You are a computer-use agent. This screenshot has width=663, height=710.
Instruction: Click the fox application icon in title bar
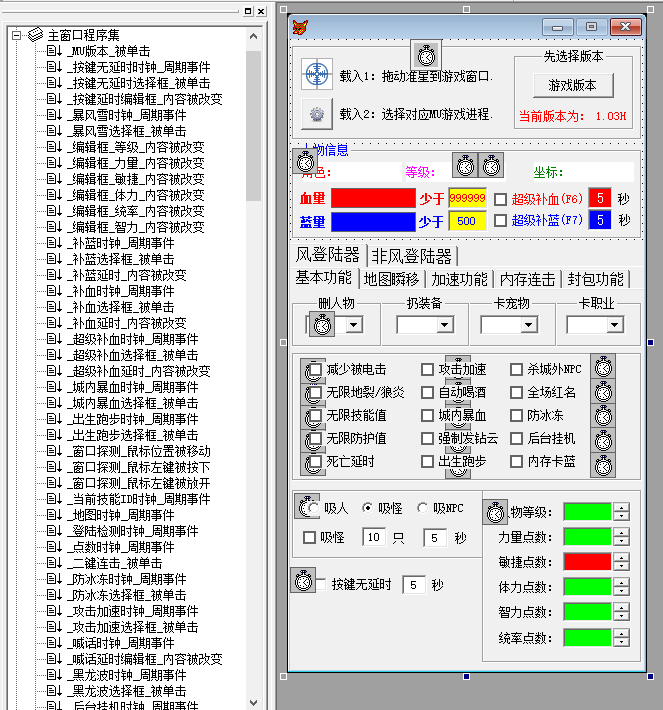(x=300, y=27)
